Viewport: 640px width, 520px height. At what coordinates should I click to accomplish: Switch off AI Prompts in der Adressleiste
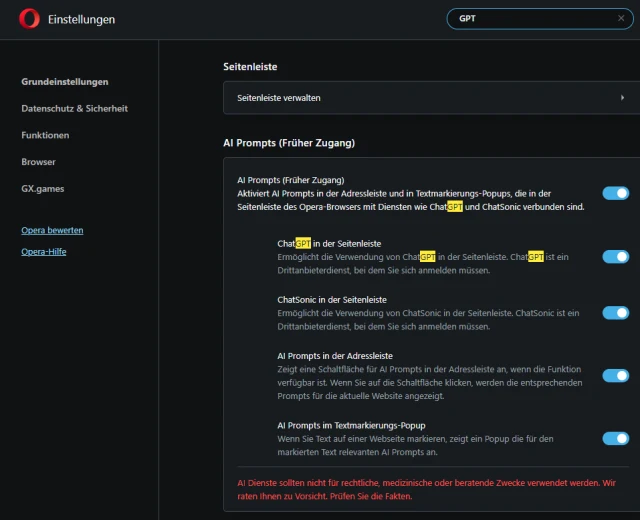(615, 376)
